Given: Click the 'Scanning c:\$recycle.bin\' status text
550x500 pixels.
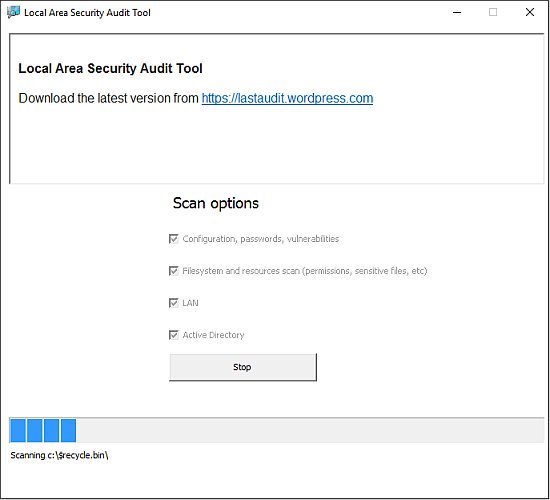Looking at the screenshot, I should 59,455.
